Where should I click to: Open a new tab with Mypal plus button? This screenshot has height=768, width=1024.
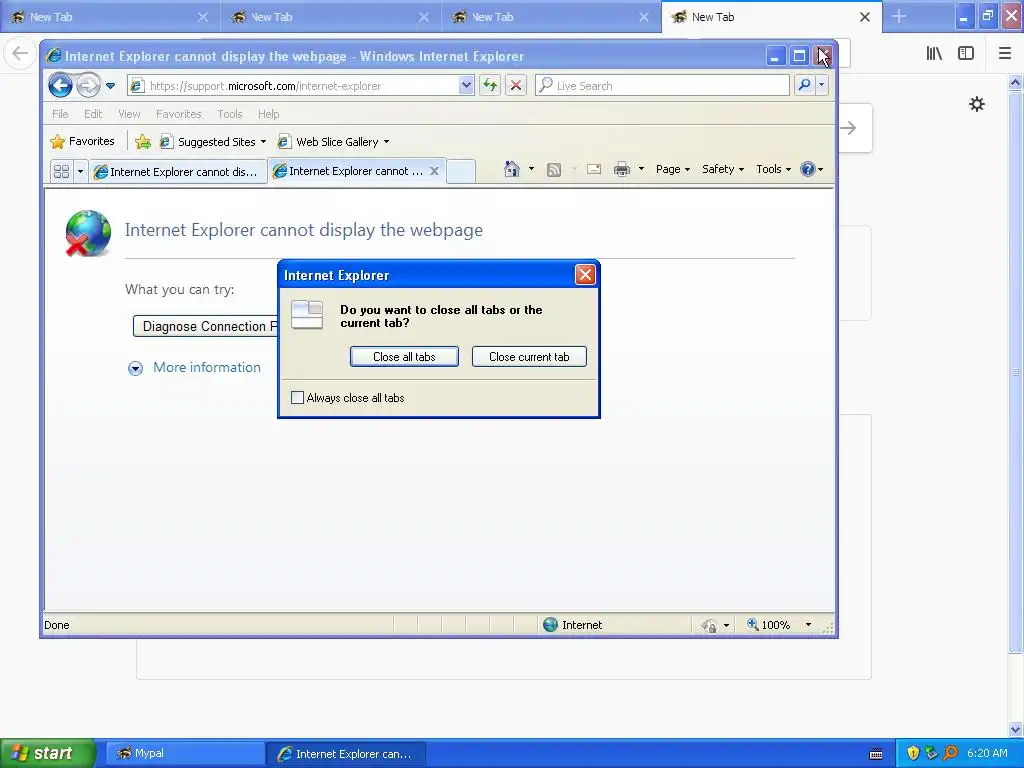point(899,16)
